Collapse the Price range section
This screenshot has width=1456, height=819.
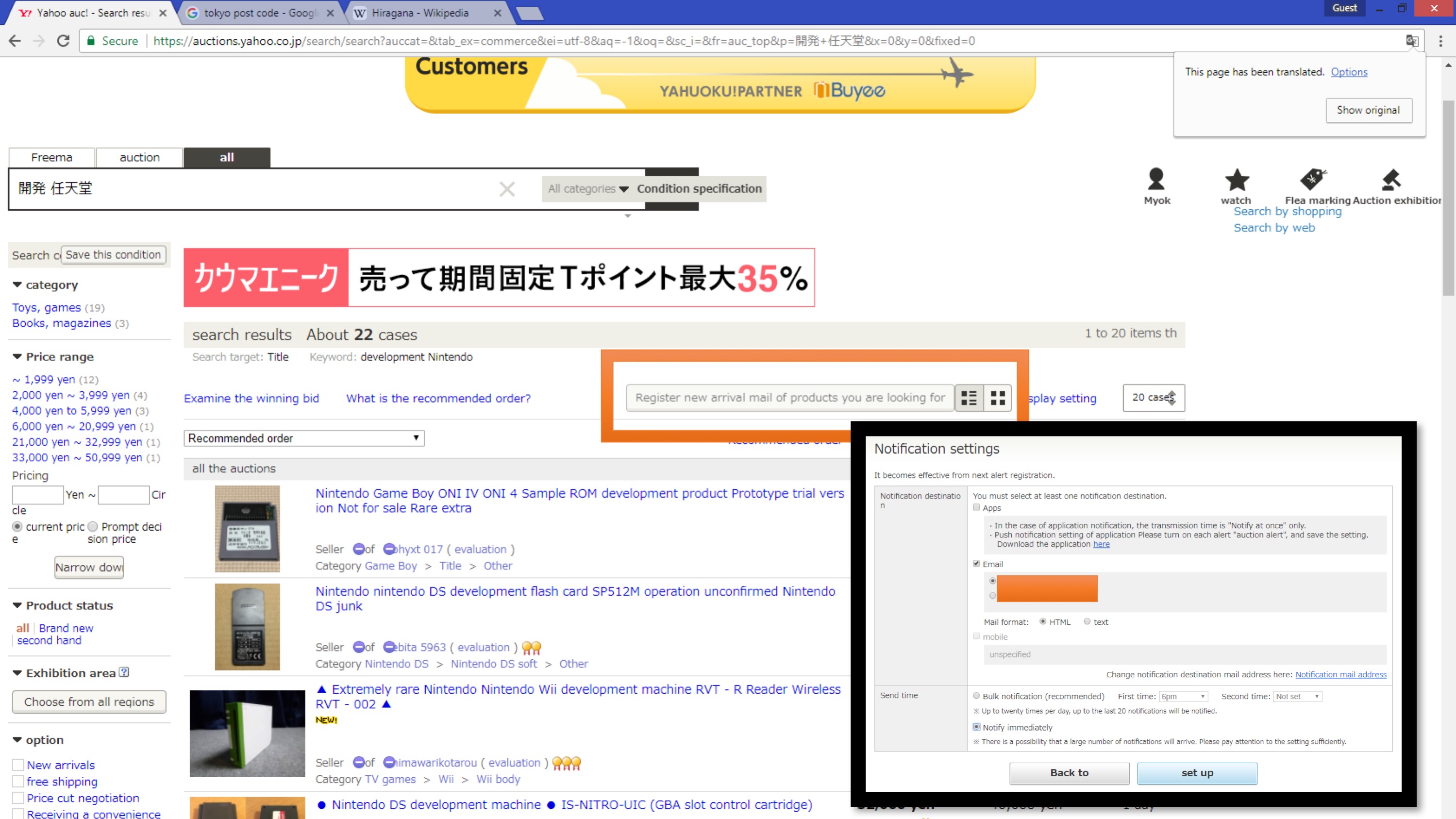(17, 356)
